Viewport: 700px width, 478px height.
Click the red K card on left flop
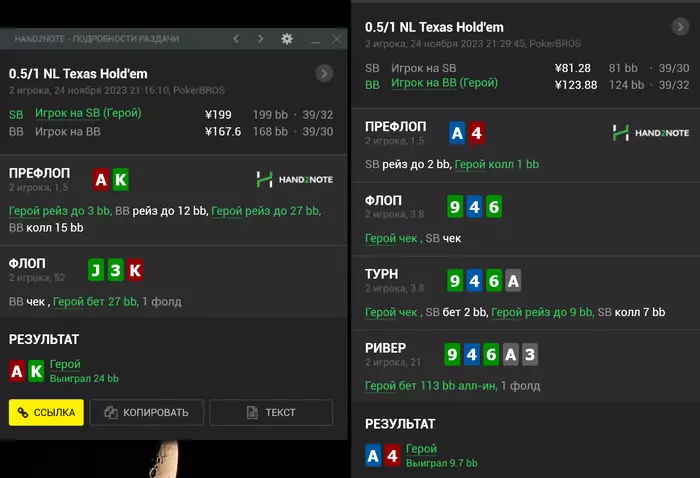click(x=135, y=270)
